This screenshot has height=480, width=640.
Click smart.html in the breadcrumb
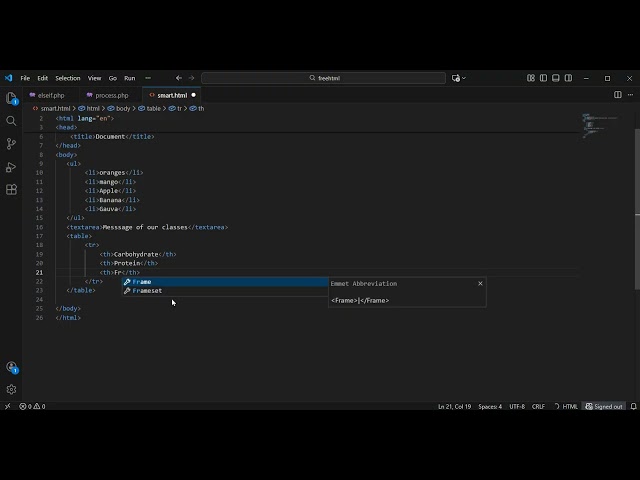[x=55, y=108]
